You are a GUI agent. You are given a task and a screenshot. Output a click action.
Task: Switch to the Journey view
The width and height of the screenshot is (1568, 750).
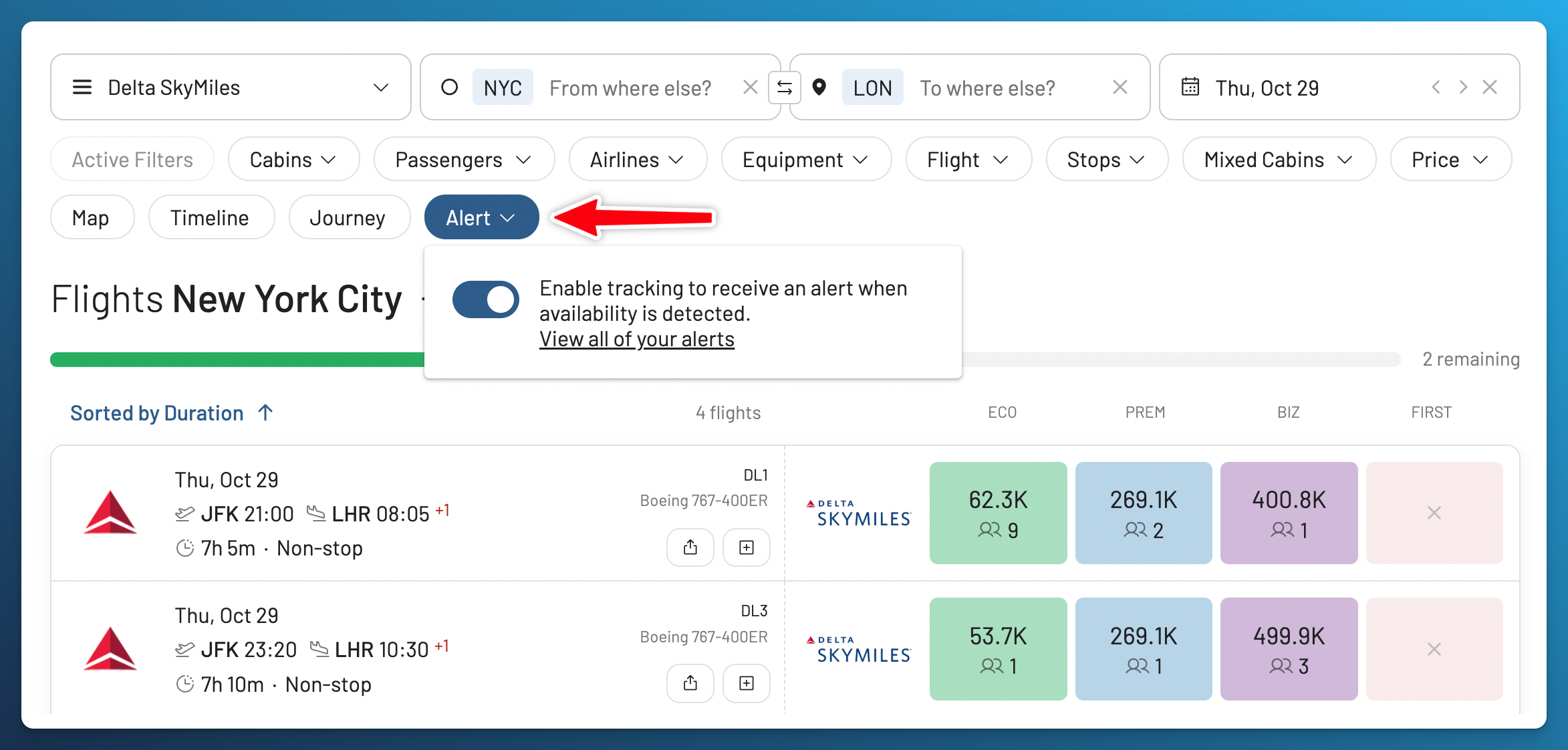click(349, 217)
